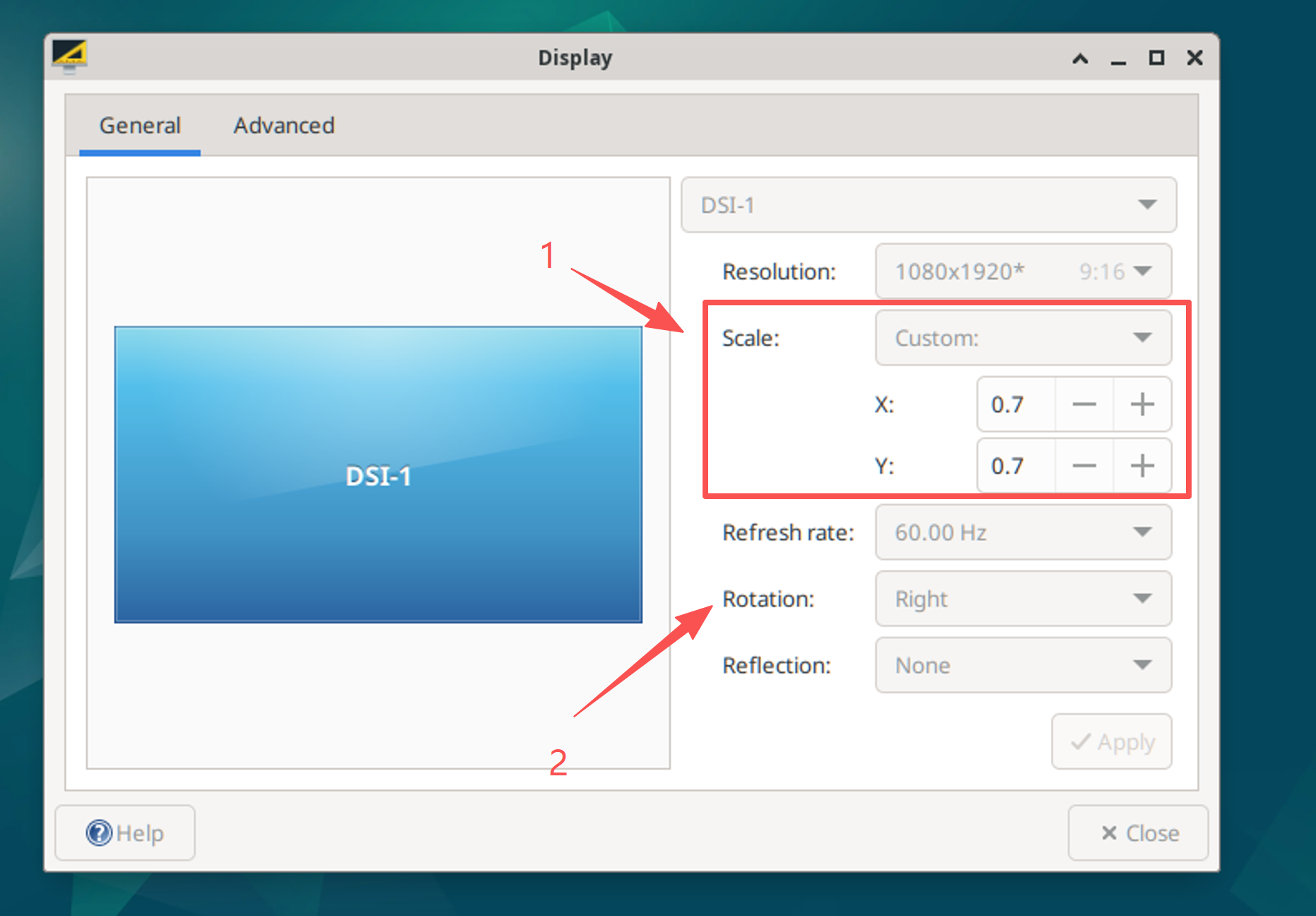Screen dimensions: 1316x916
Task: Select the DSI-1 monitor preview
Action: pyautogui.click(x=378, y=474)
